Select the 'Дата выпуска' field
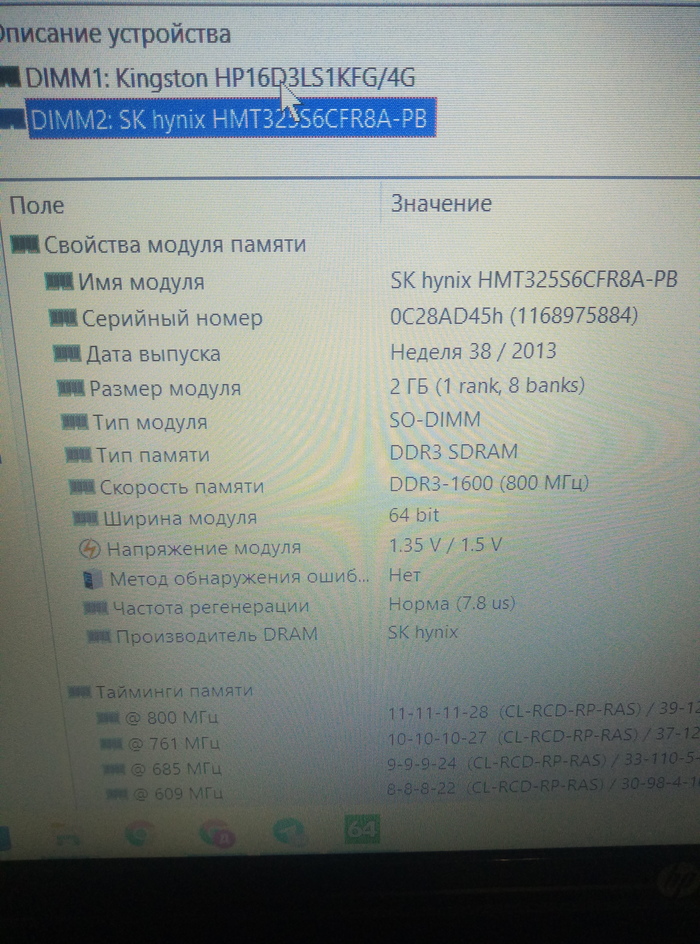The image size is (700, 944). tap(153, 353)
